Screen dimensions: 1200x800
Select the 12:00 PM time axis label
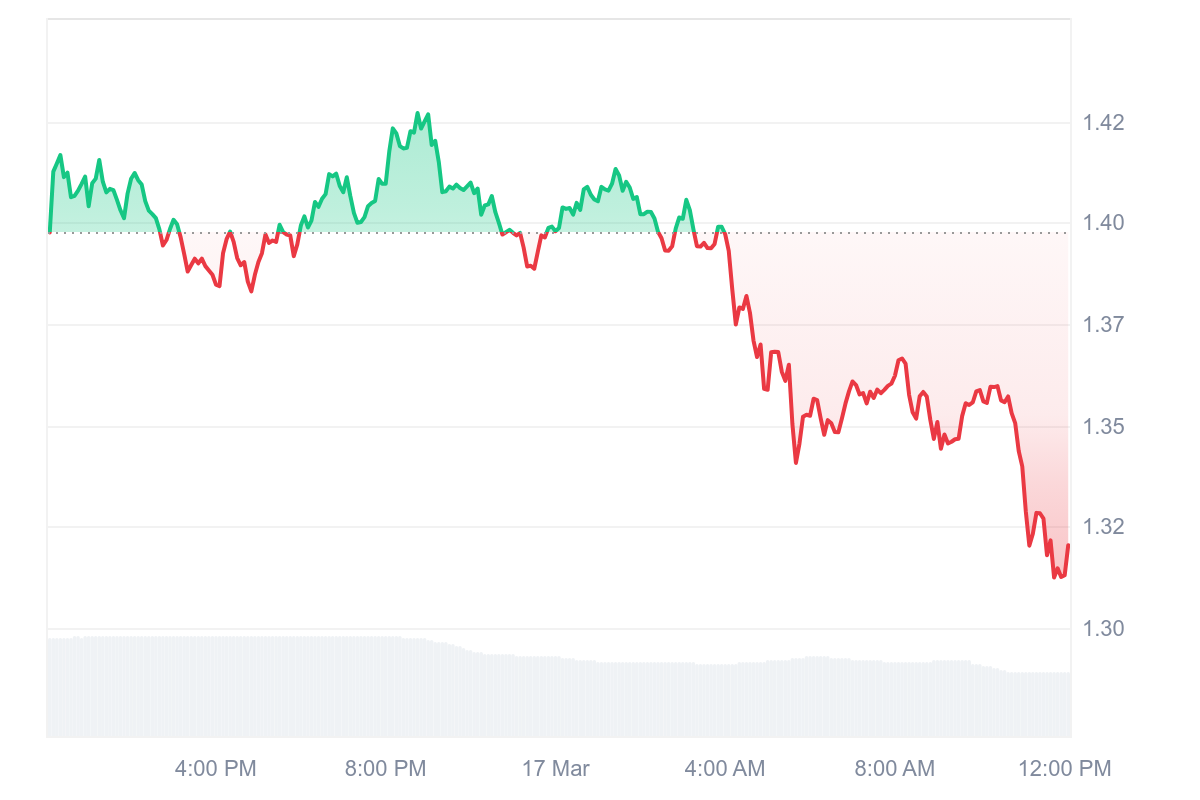pos(1064,768)
